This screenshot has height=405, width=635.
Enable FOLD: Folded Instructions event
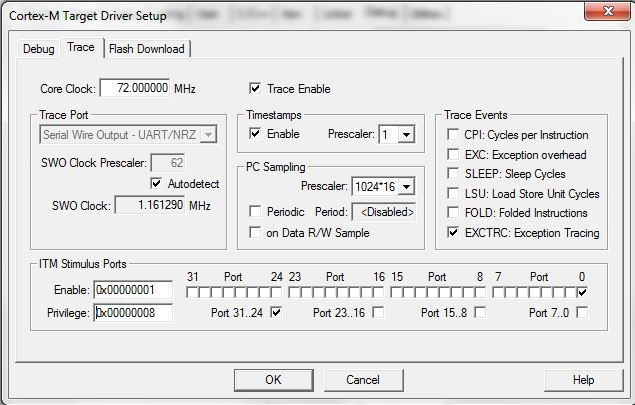pyautogui.click(x=453, y=212)
